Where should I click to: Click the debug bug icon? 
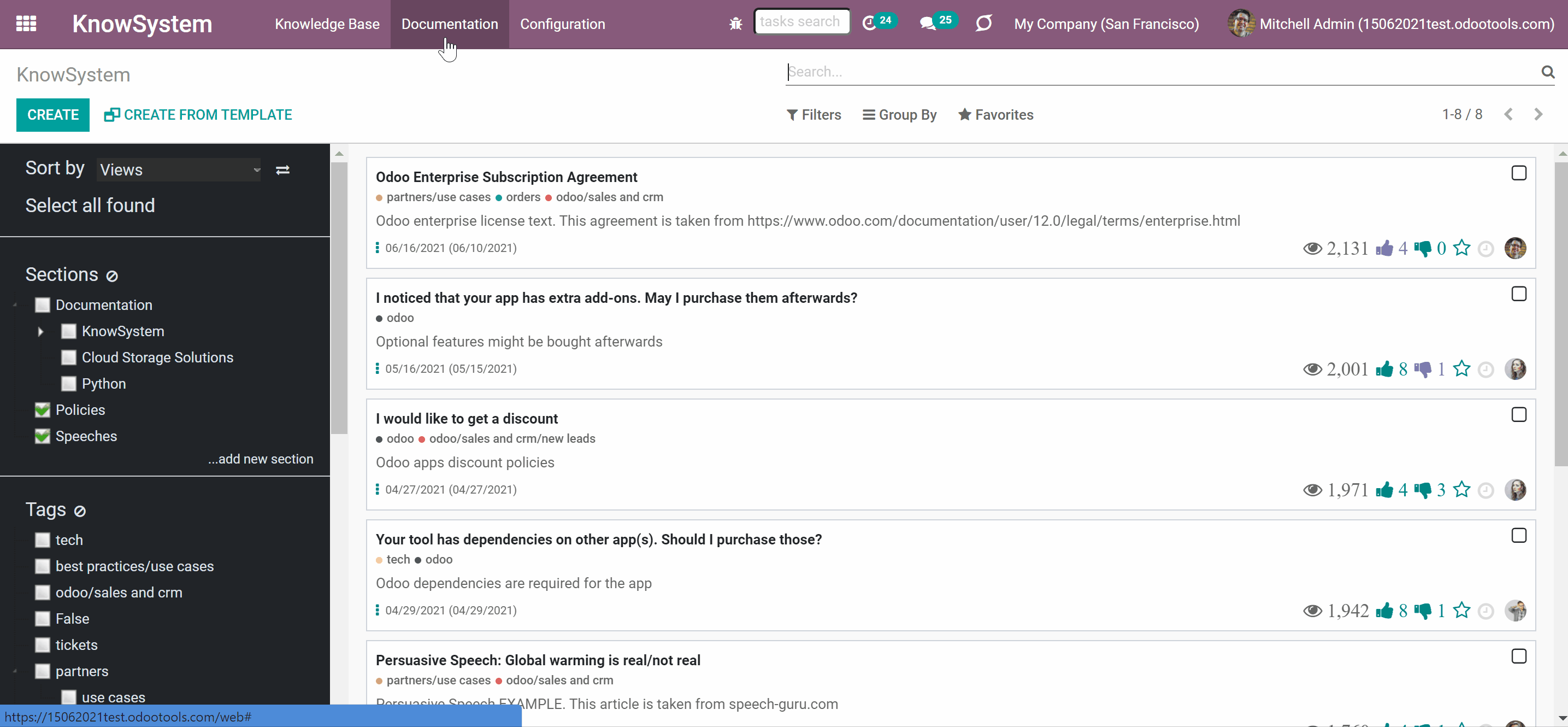(735, 24)
